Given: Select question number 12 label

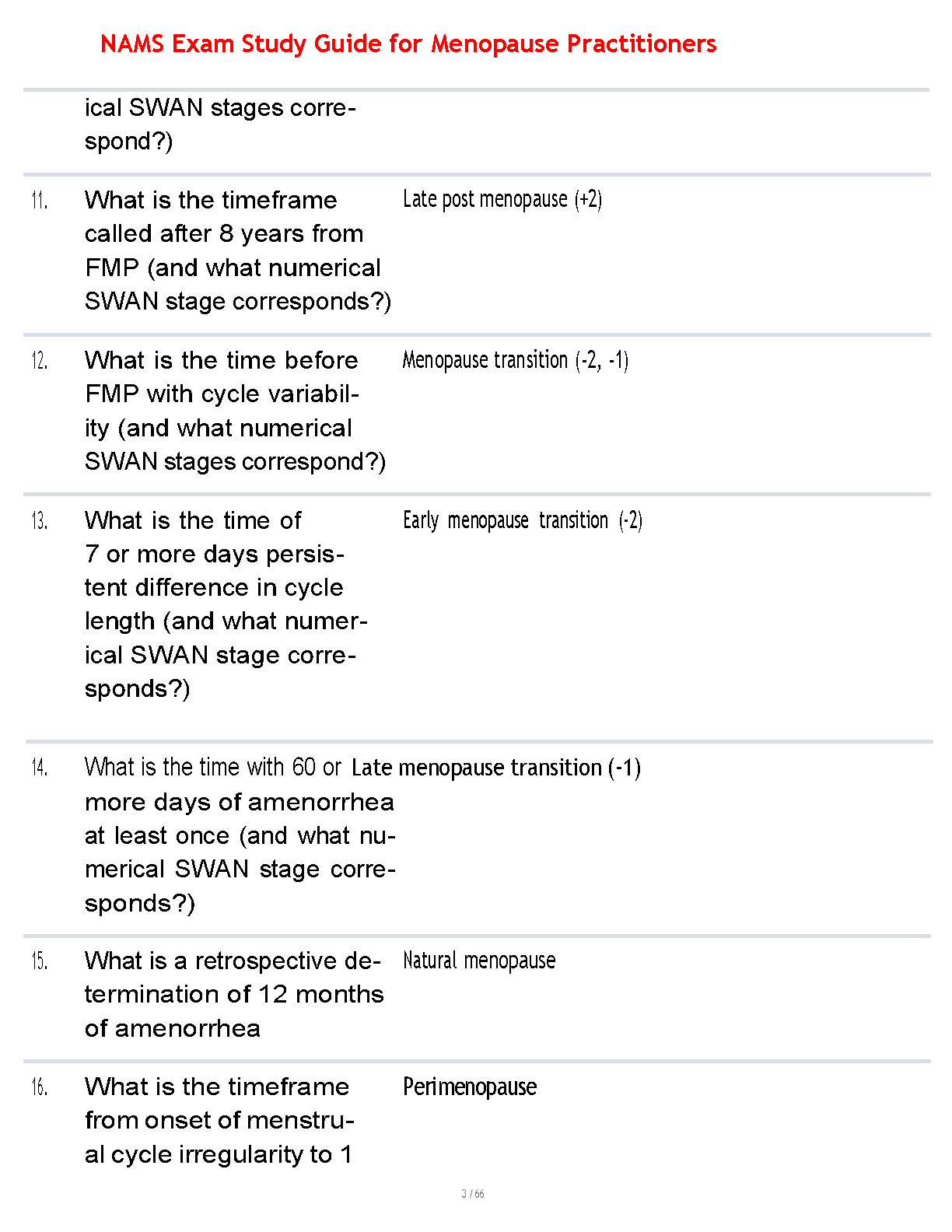Looking at the screenshot, I should [x=40, y=361].
